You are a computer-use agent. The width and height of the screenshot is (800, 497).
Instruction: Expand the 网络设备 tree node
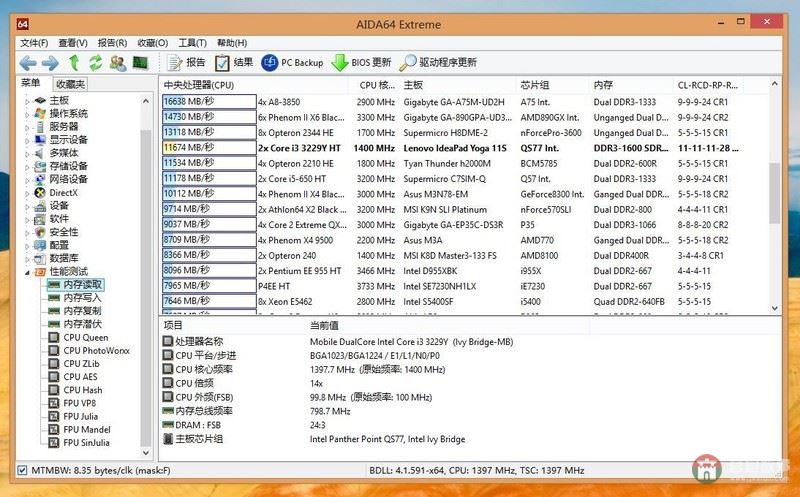click(x=27, y=180)
